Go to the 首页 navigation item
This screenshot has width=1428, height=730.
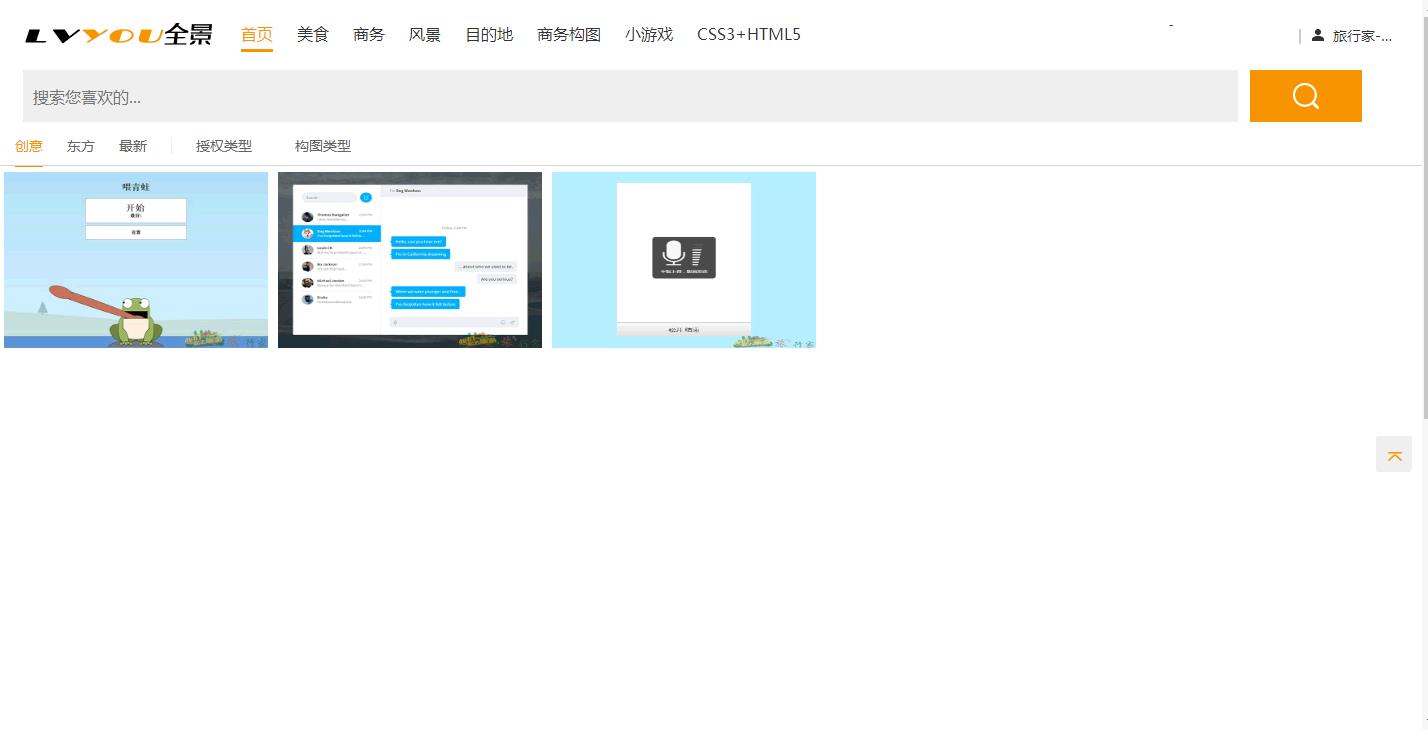(x=257, y=34)
